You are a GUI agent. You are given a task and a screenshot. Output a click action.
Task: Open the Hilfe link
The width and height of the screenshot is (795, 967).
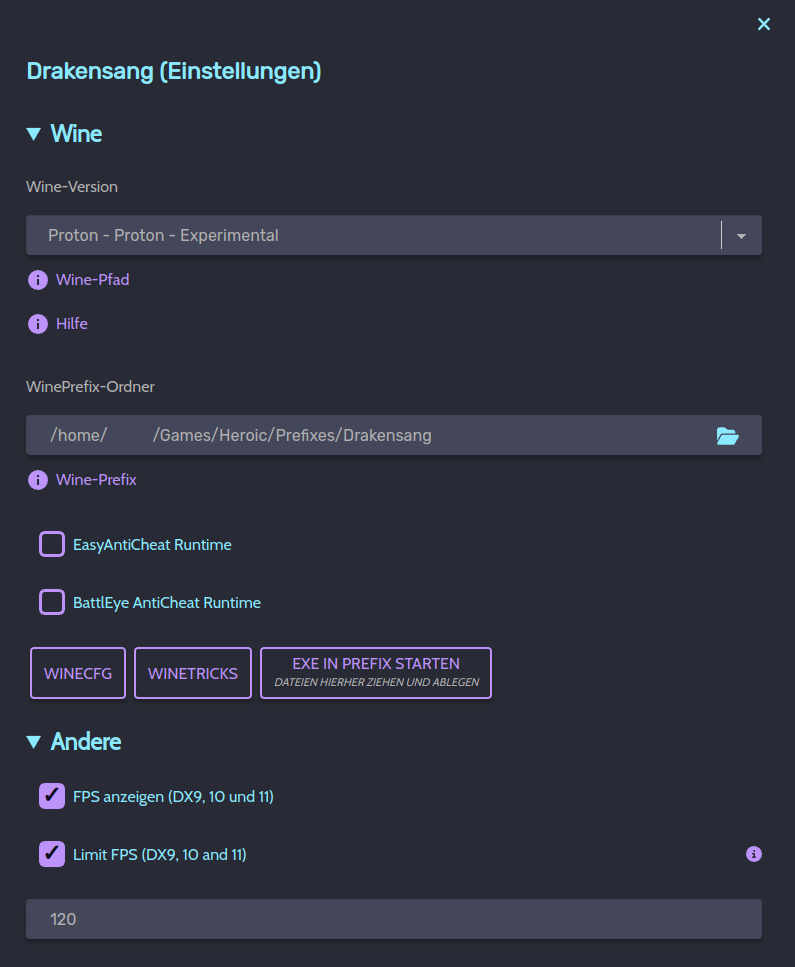(72, 324)
